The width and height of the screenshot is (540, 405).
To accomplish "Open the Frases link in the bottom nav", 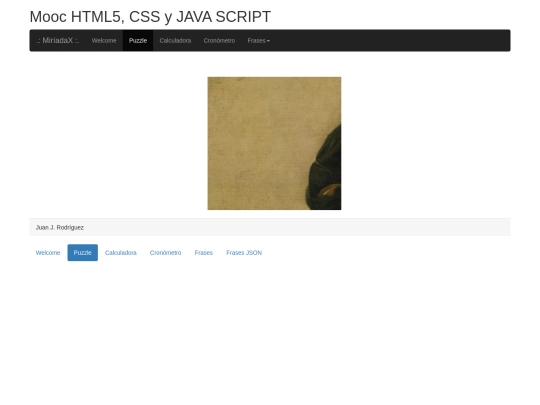I will 204,253.
